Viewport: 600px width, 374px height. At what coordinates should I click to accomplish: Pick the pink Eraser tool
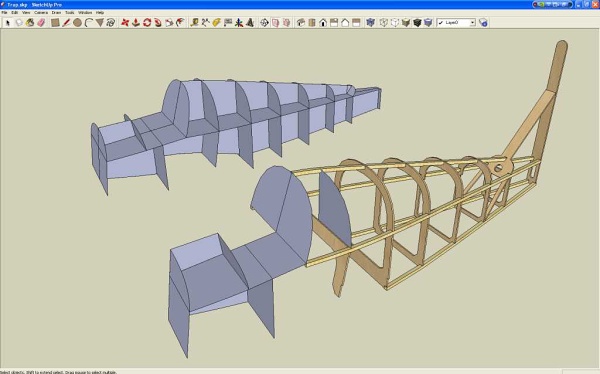(41, 23)
